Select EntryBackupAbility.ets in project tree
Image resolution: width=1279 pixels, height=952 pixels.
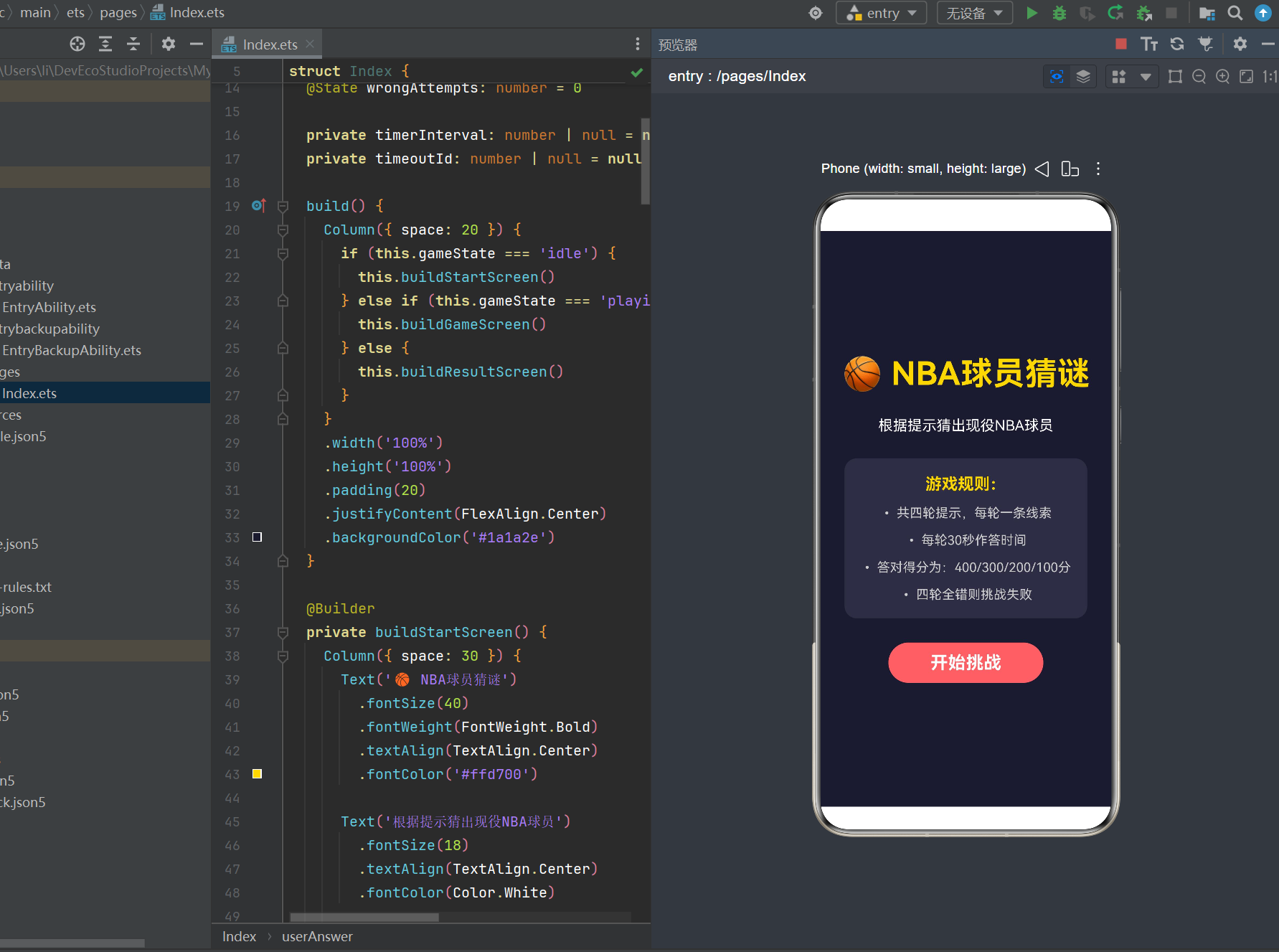tap(72, 350)
